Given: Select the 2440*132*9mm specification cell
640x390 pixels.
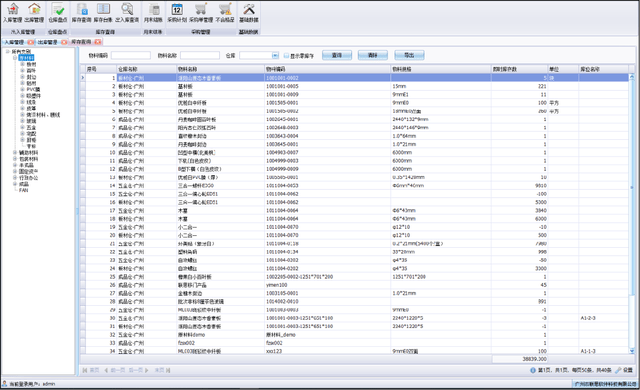Looking at the screenshot, I should tap(441, 119).
